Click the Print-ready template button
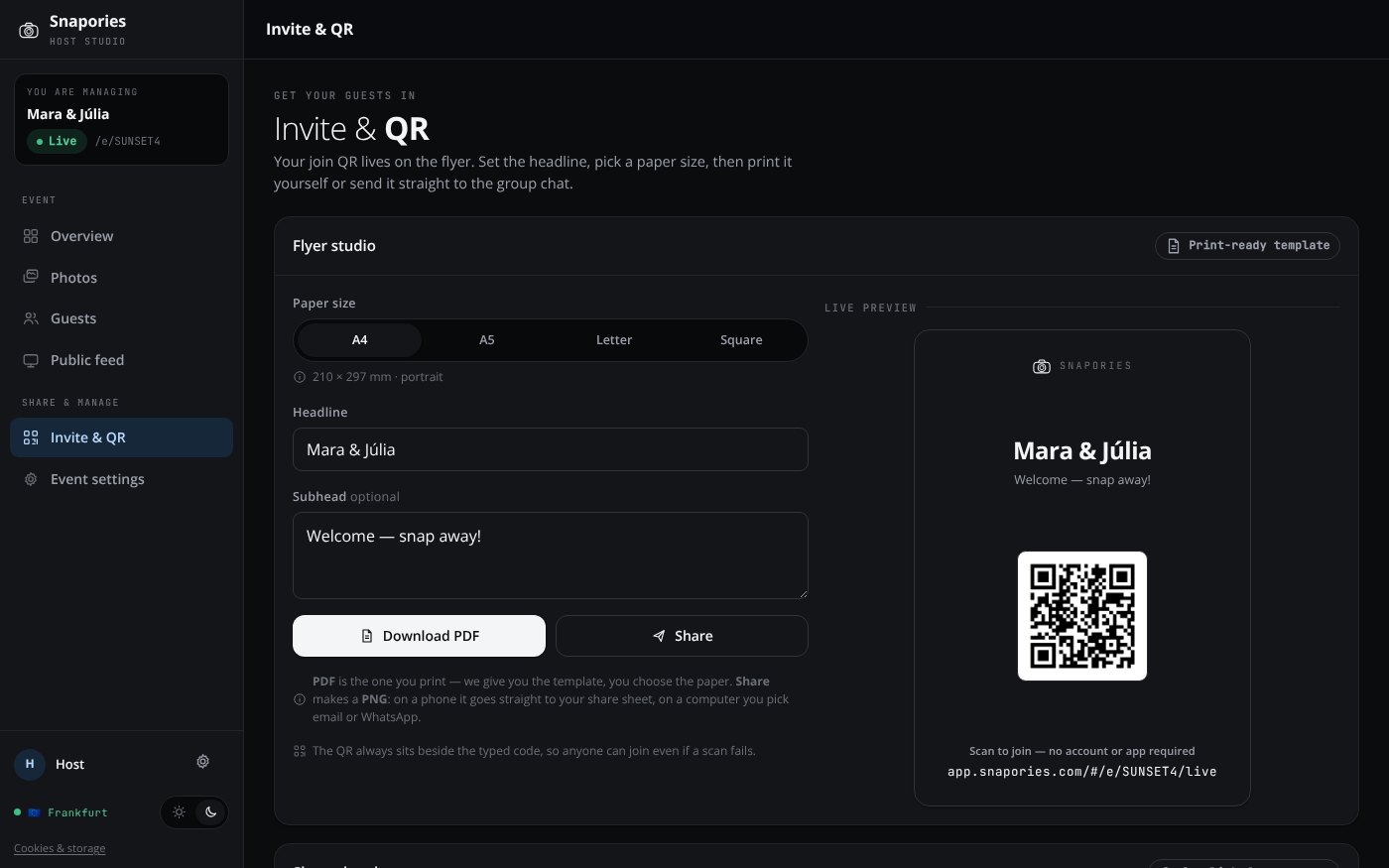Viewport: 1389px width, 868px height. click(1247, 246)
